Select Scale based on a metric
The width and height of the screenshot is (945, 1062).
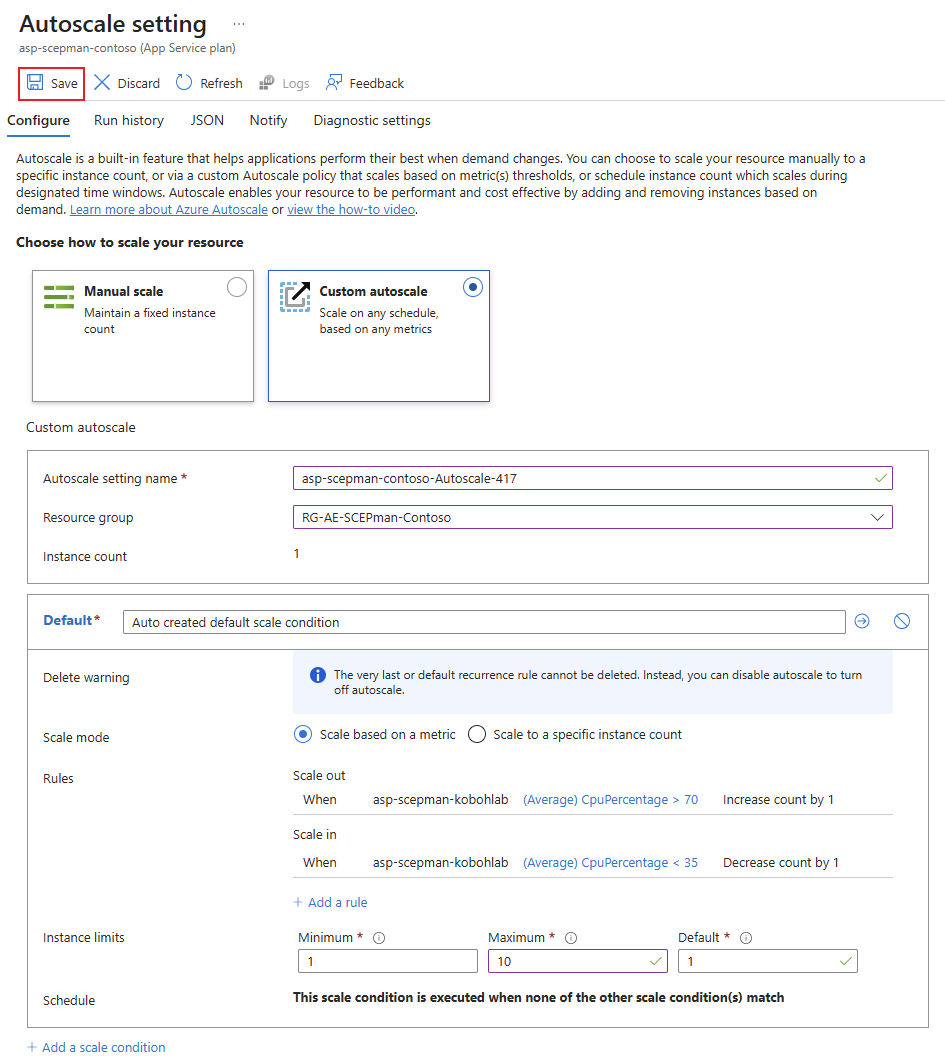coord(303,735)
